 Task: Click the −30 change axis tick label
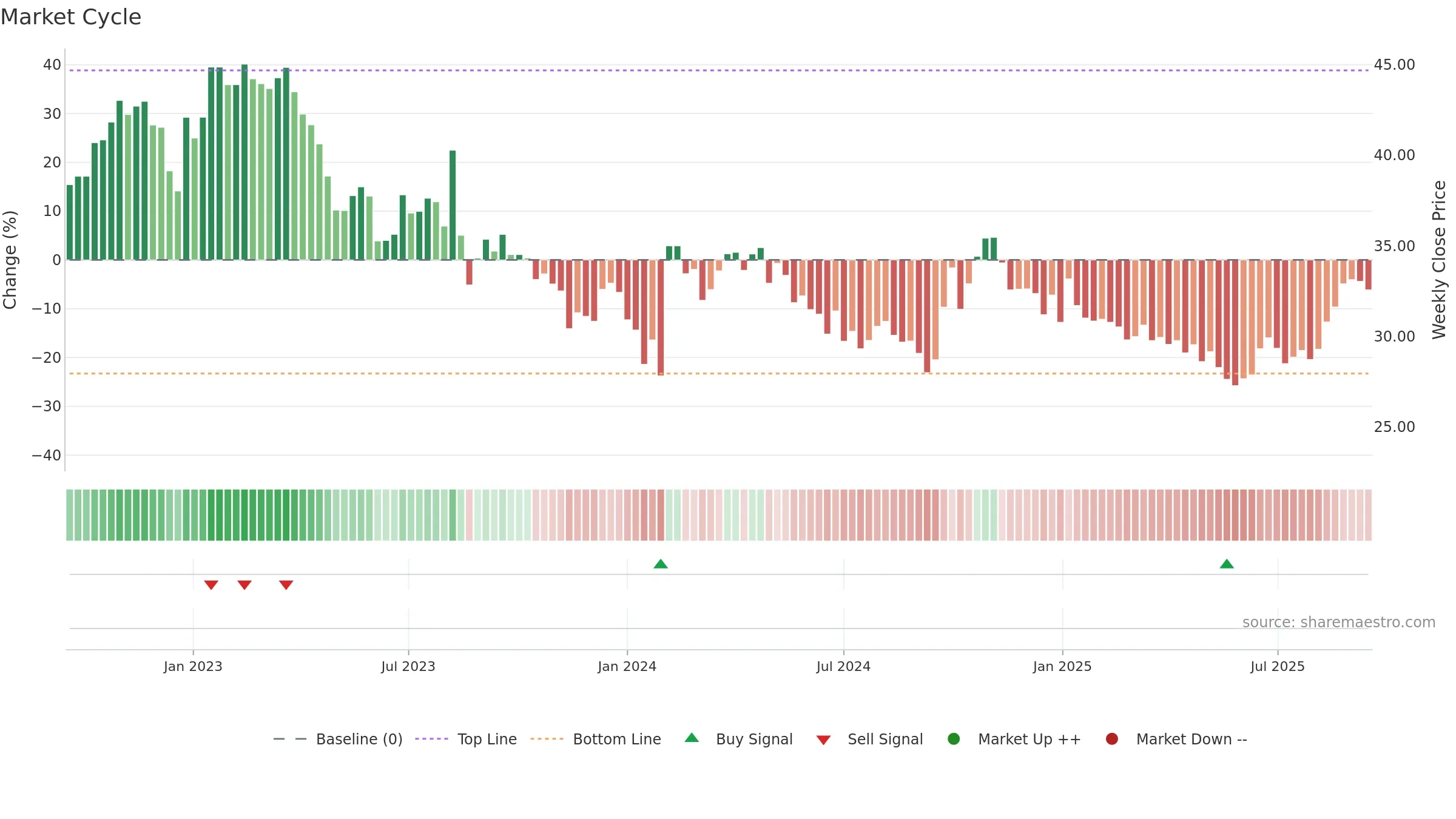(47, 406)
